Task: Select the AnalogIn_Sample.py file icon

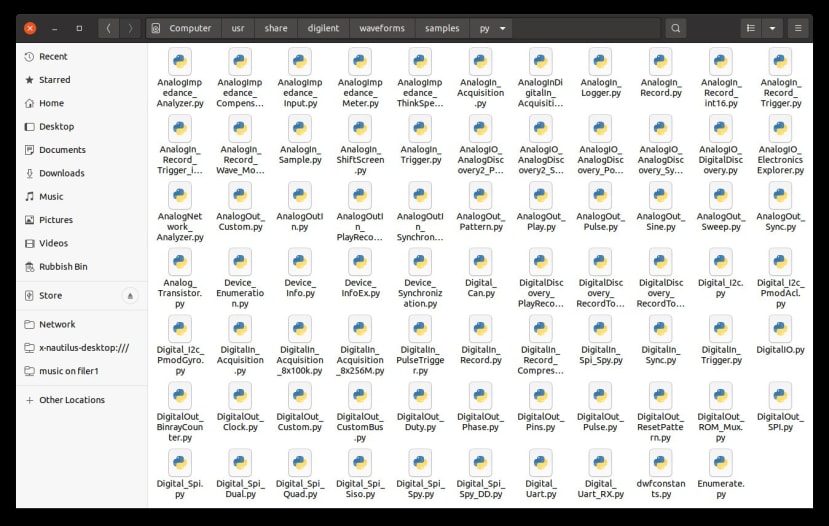Action: click(x=300, y=128)
